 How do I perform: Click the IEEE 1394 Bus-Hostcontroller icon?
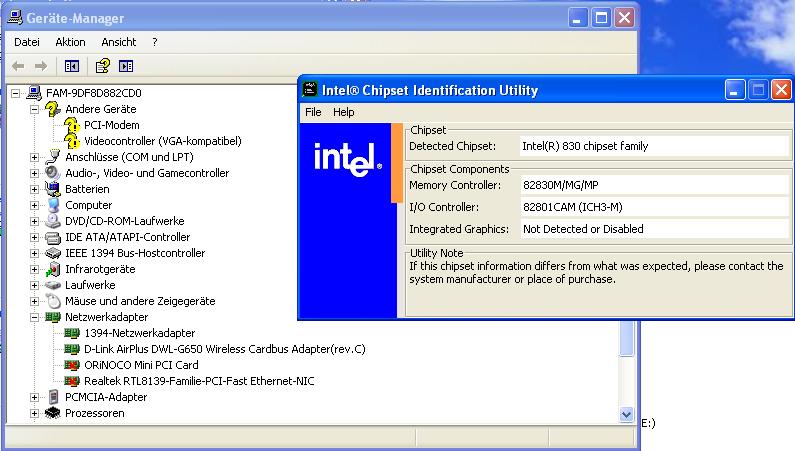tap(53, 253)
